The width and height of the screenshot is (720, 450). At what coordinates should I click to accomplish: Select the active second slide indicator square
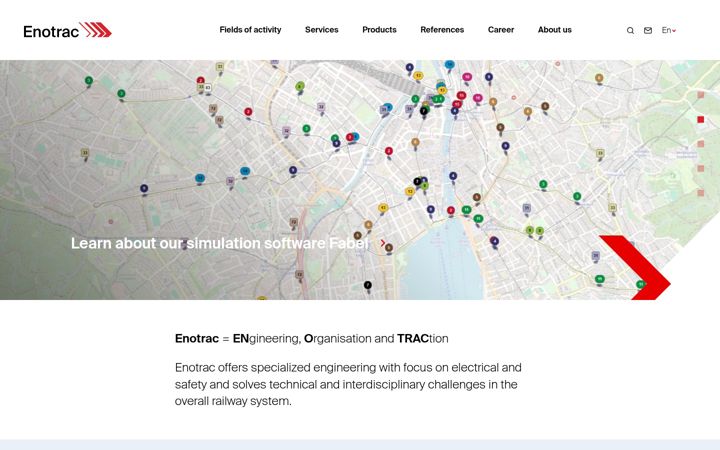click(x=701, y=119)
